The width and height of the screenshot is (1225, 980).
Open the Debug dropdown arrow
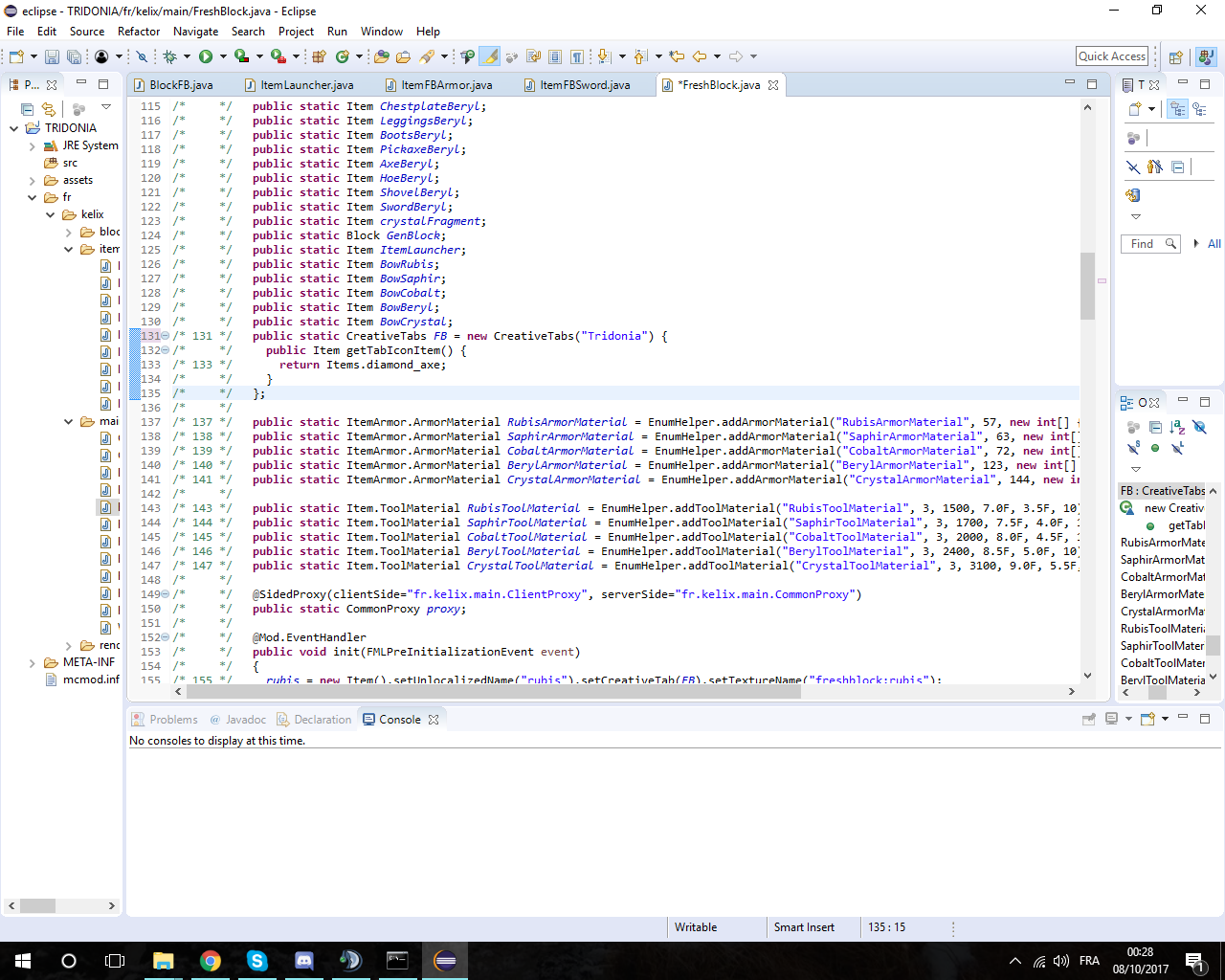(188, 56)
